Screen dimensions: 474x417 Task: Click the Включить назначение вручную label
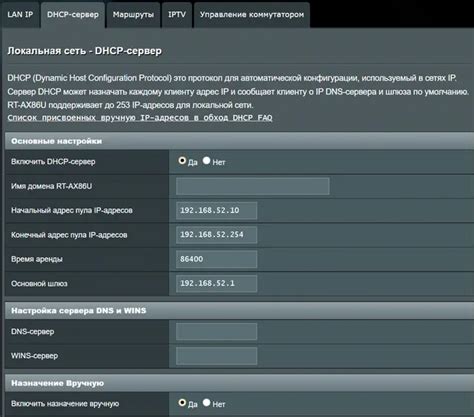pyautogui.click(x=65, y=404)
